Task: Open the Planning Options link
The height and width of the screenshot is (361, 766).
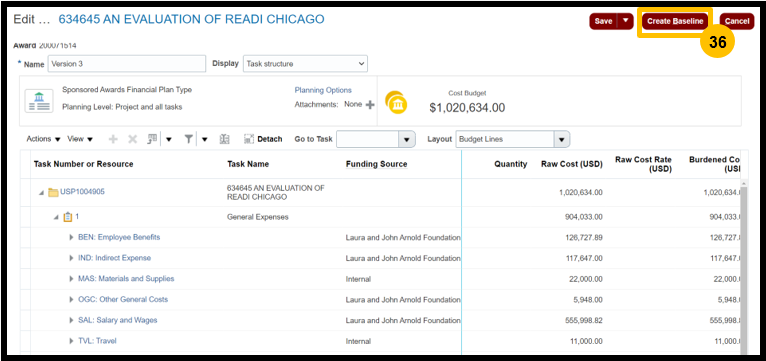Action: click(x=323, y=90)
